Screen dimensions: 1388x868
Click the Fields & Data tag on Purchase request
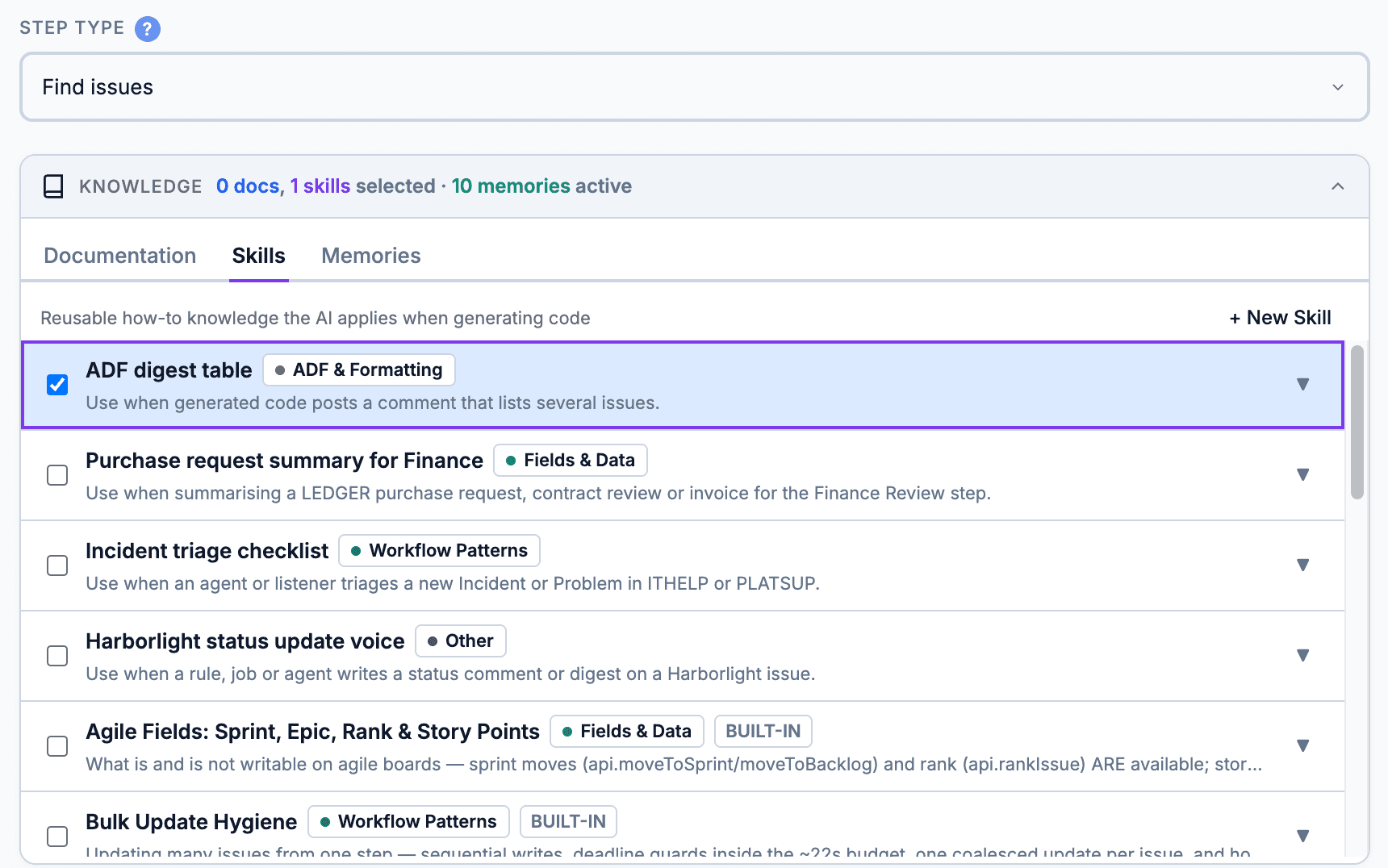571,461
